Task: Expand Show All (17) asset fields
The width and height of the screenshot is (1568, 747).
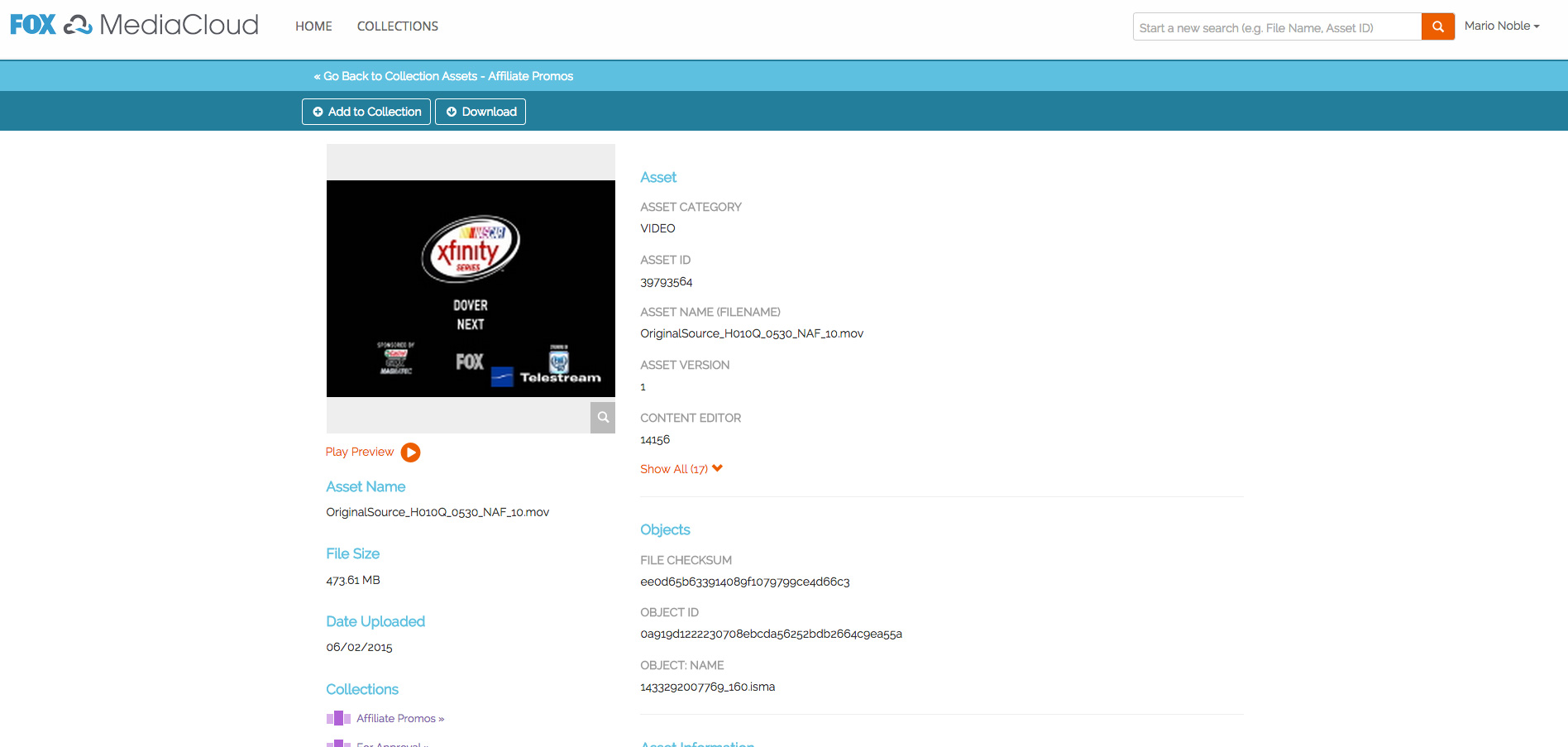Action: point(673,469)
